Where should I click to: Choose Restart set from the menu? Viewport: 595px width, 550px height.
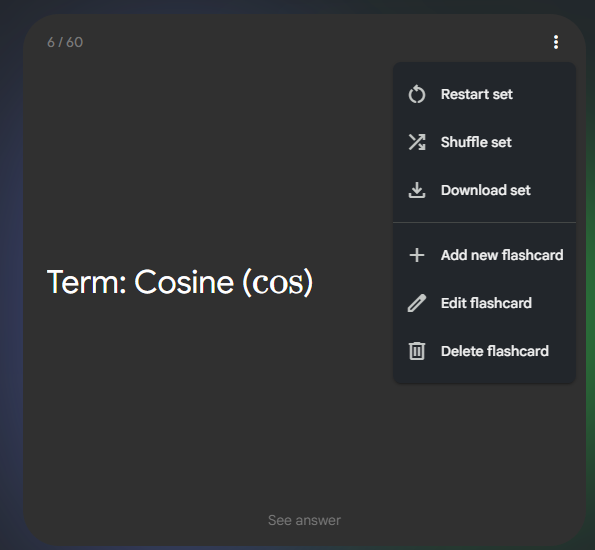[484, 94]
